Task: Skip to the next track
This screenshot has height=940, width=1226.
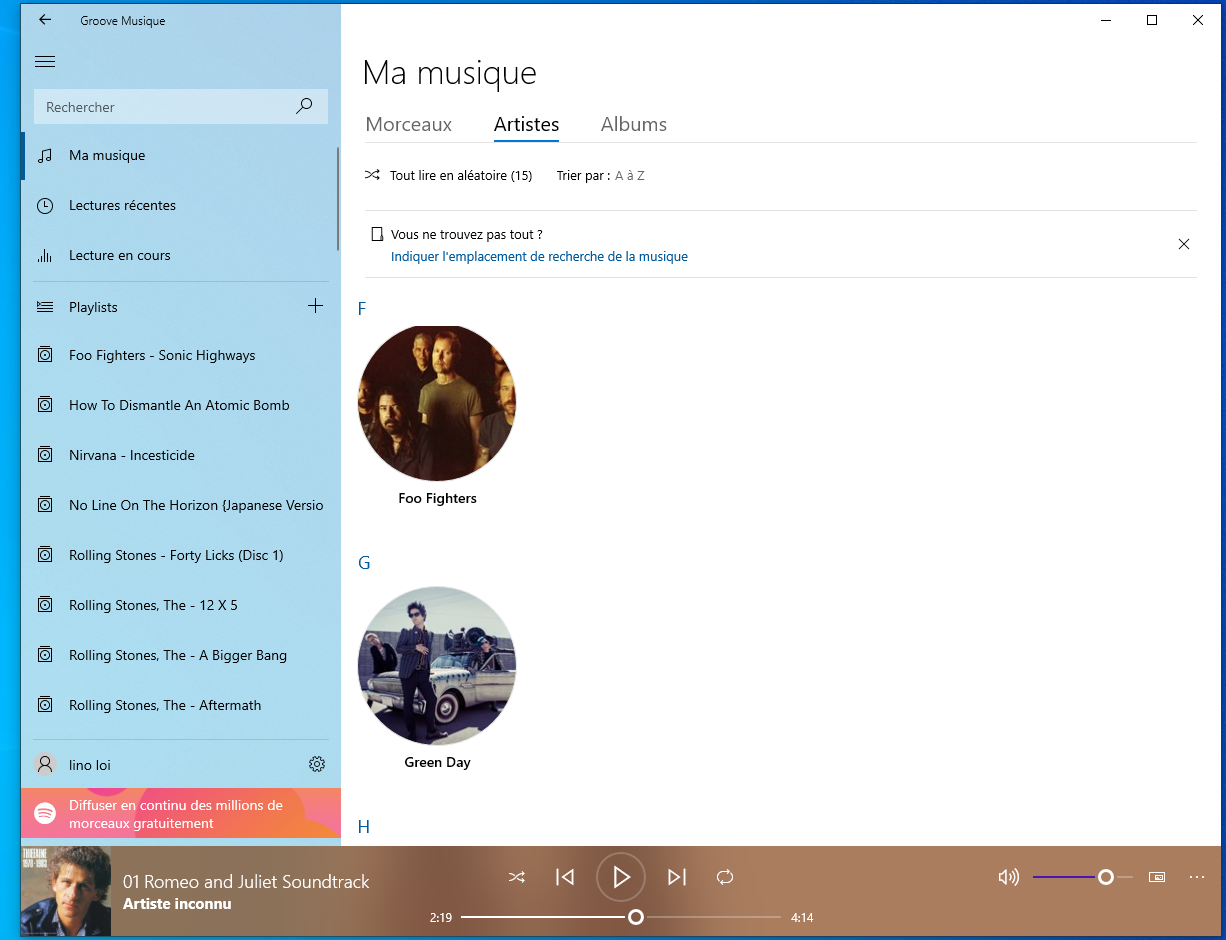Action: tap(677, 877)
